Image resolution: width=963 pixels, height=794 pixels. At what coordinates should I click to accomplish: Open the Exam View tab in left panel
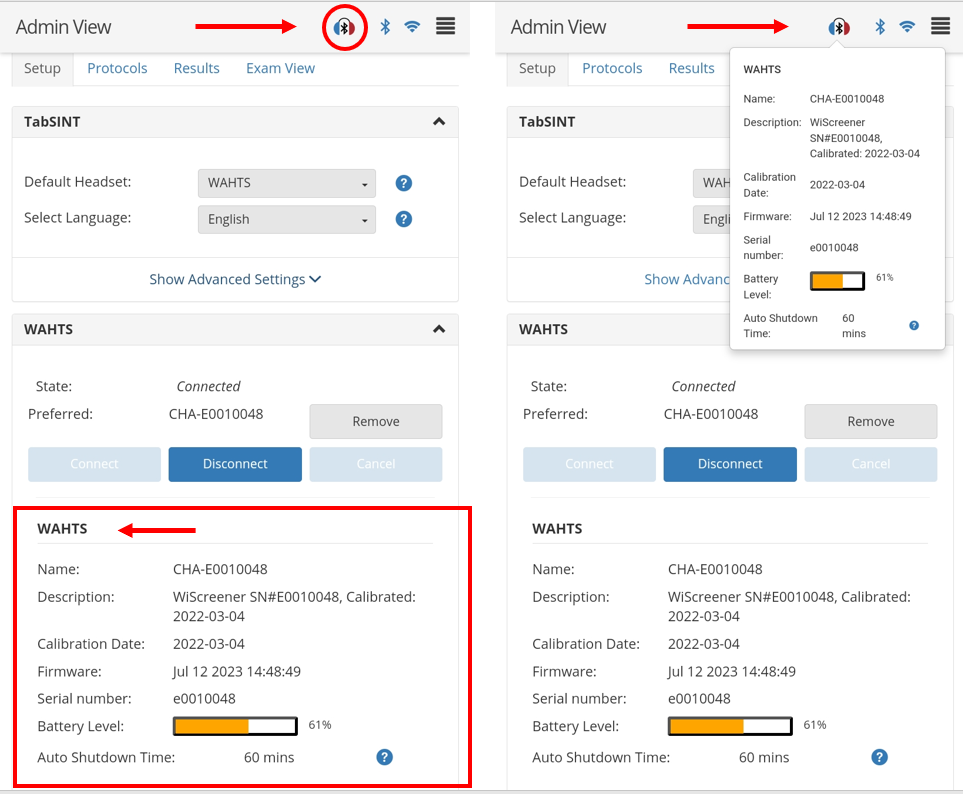tap(280, 68)
